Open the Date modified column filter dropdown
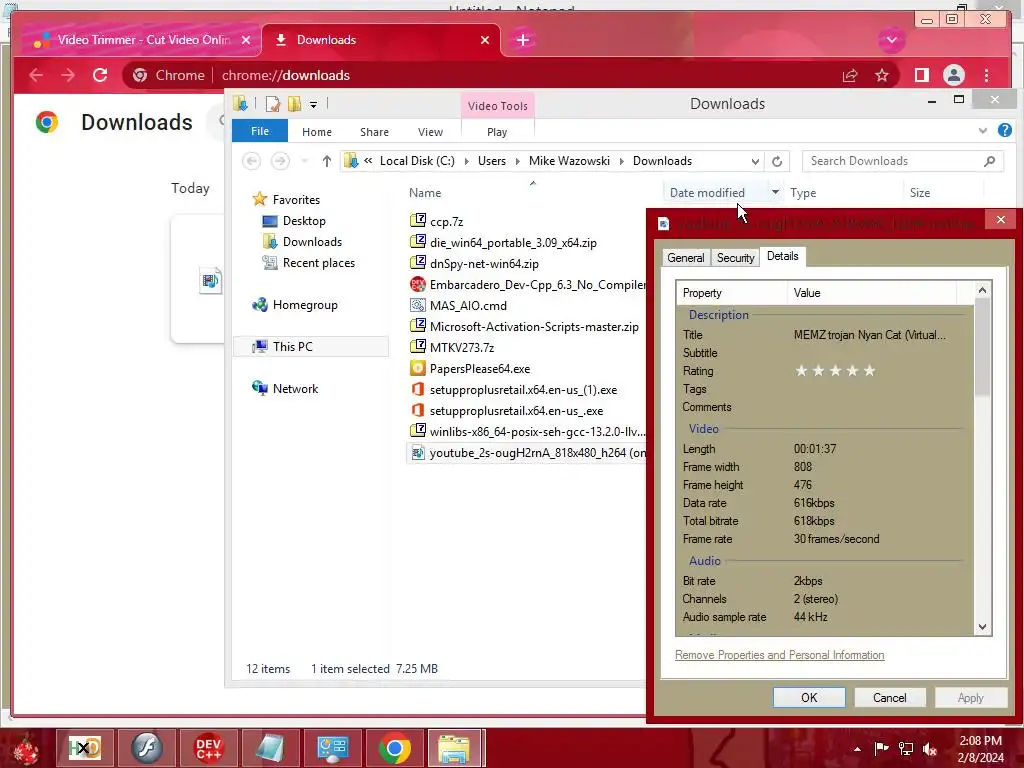Viewport: 1024px width, 768px height. coord(775,192)
